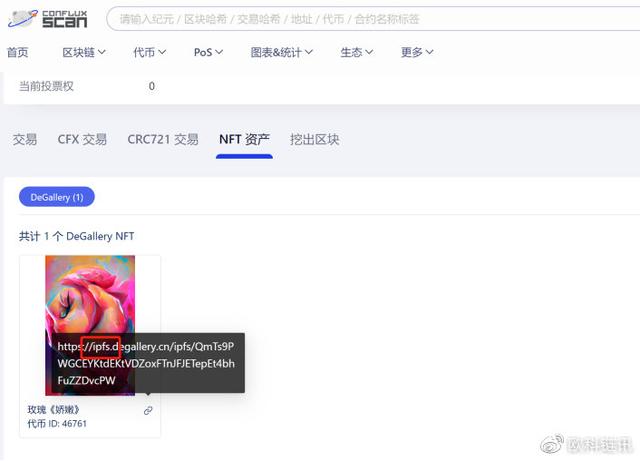Image resolution: width=640 pixels, height=461 pixels.
Task: Click the Conflux Scan logo
Action: click(47, 19)
